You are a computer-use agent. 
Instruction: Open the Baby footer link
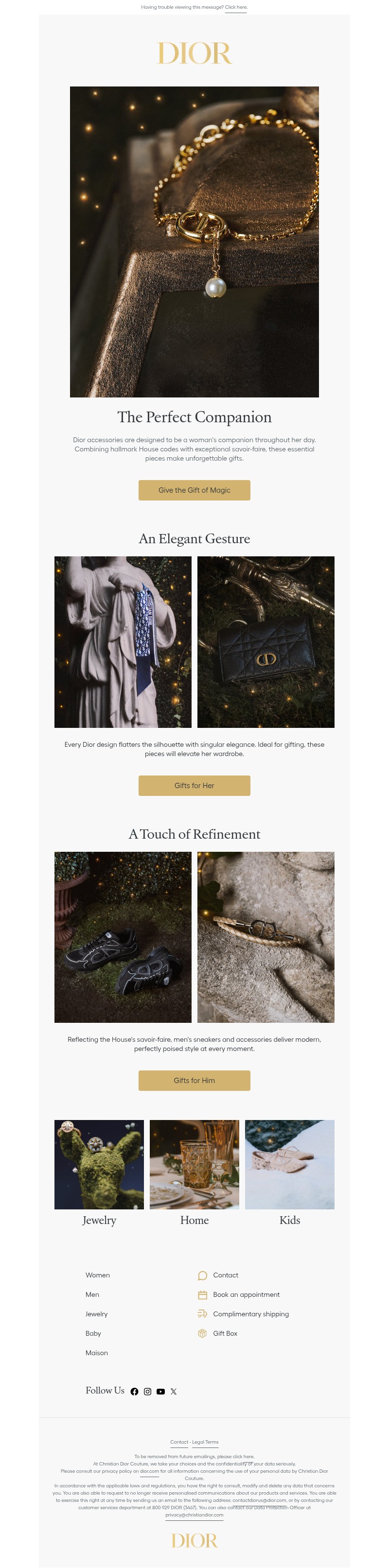(93, 1334)
